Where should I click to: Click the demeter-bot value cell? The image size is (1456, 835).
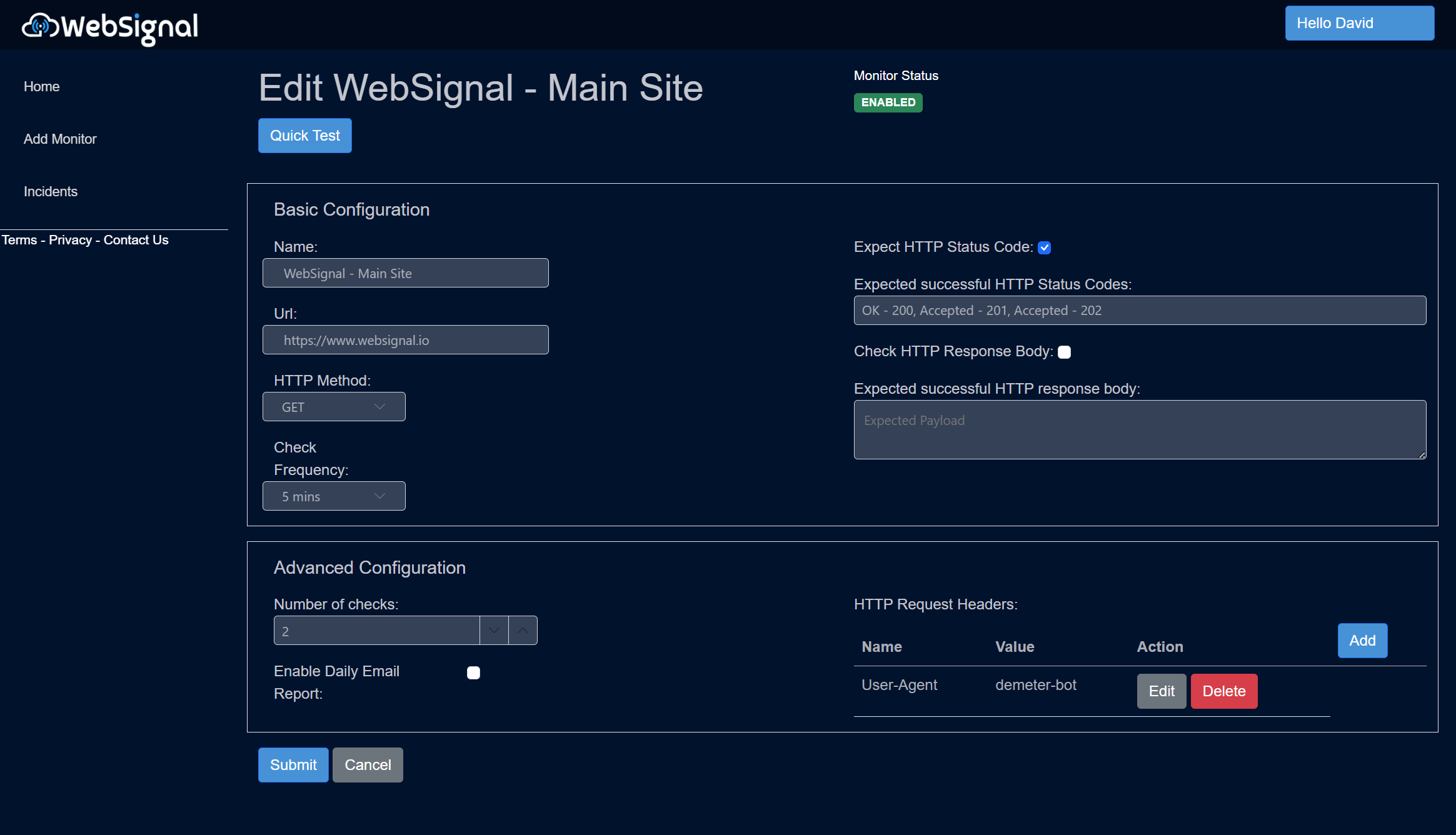tap(1036, 685)
